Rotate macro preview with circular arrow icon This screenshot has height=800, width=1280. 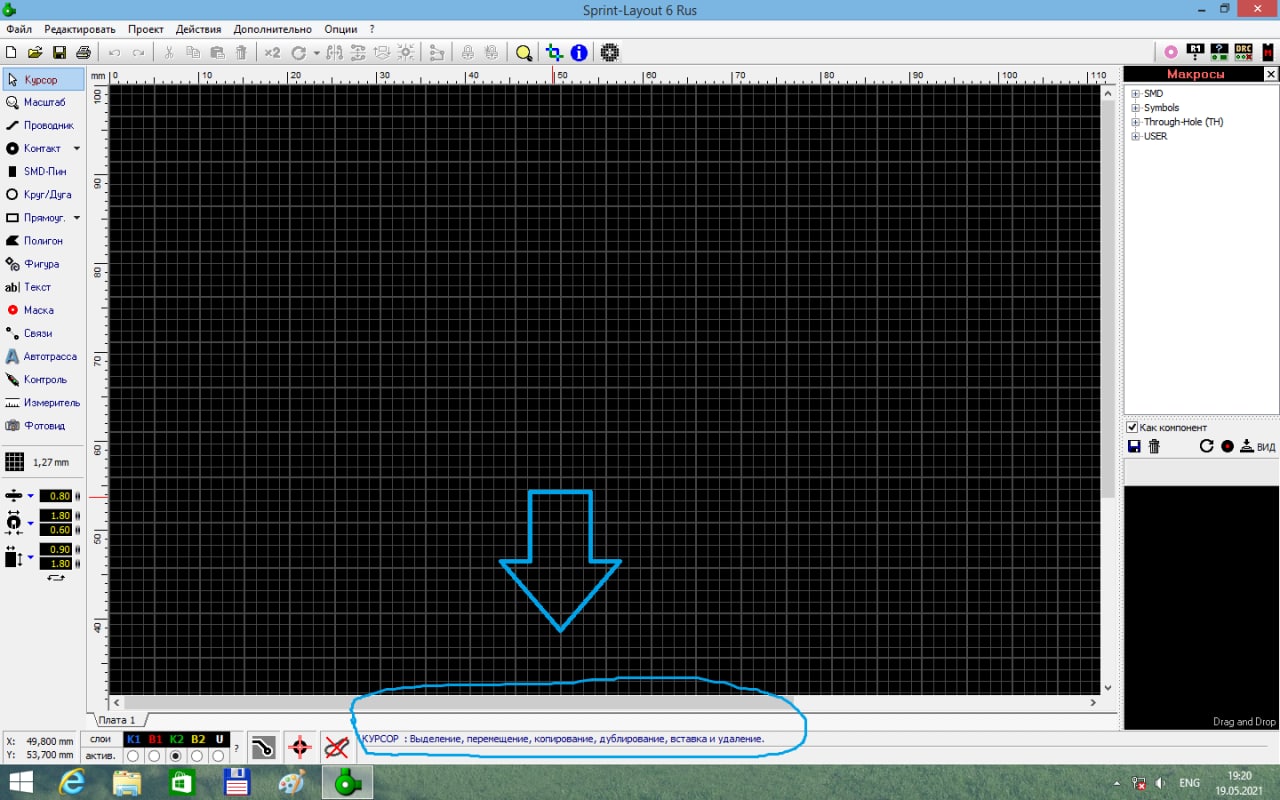1206,446
